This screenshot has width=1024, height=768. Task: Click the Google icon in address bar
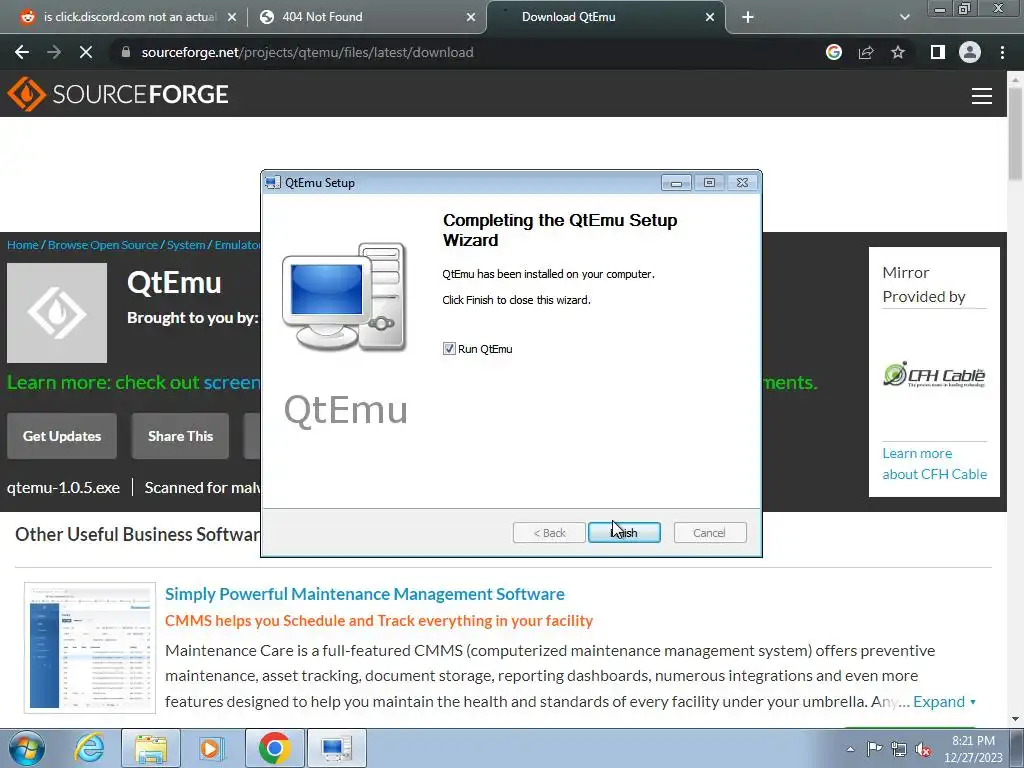click(833, 52)
